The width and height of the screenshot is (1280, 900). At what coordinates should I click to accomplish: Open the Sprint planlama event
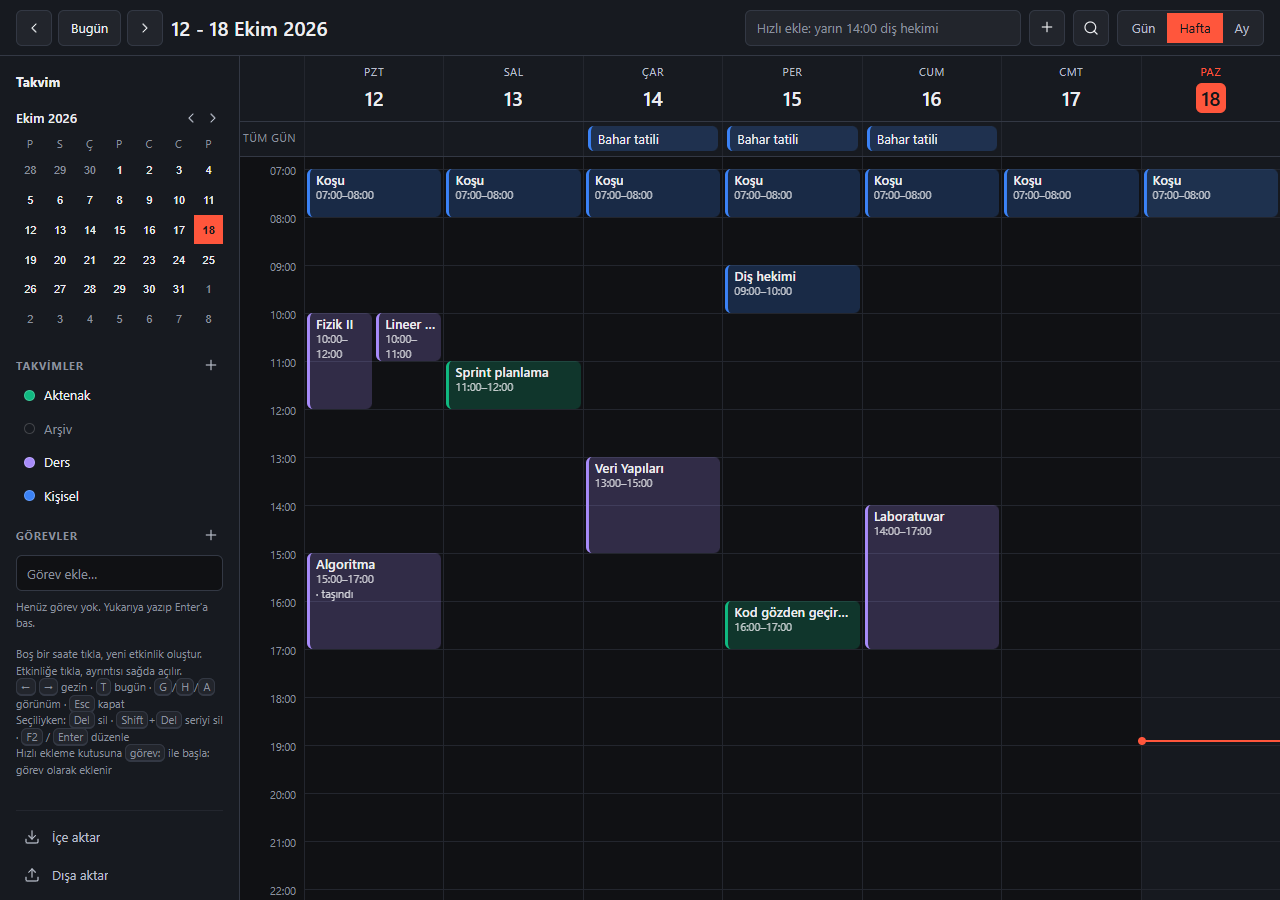[514, 385]
